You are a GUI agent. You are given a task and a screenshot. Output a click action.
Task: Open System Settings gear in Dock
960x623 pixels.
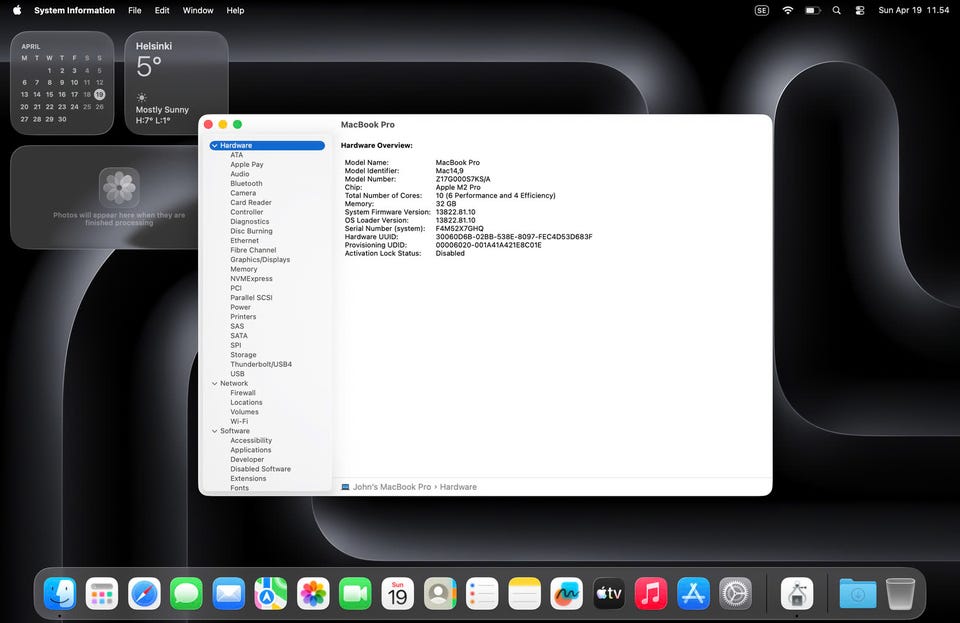coord(735,594)
